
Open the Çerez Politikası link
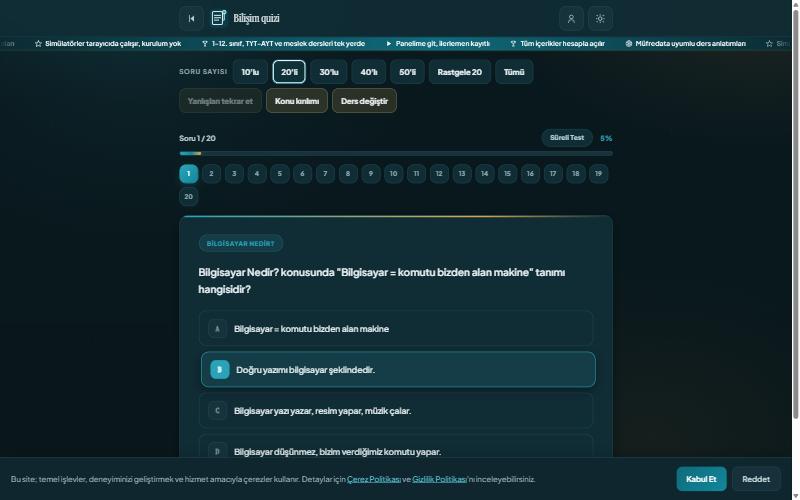pos(373,479)
